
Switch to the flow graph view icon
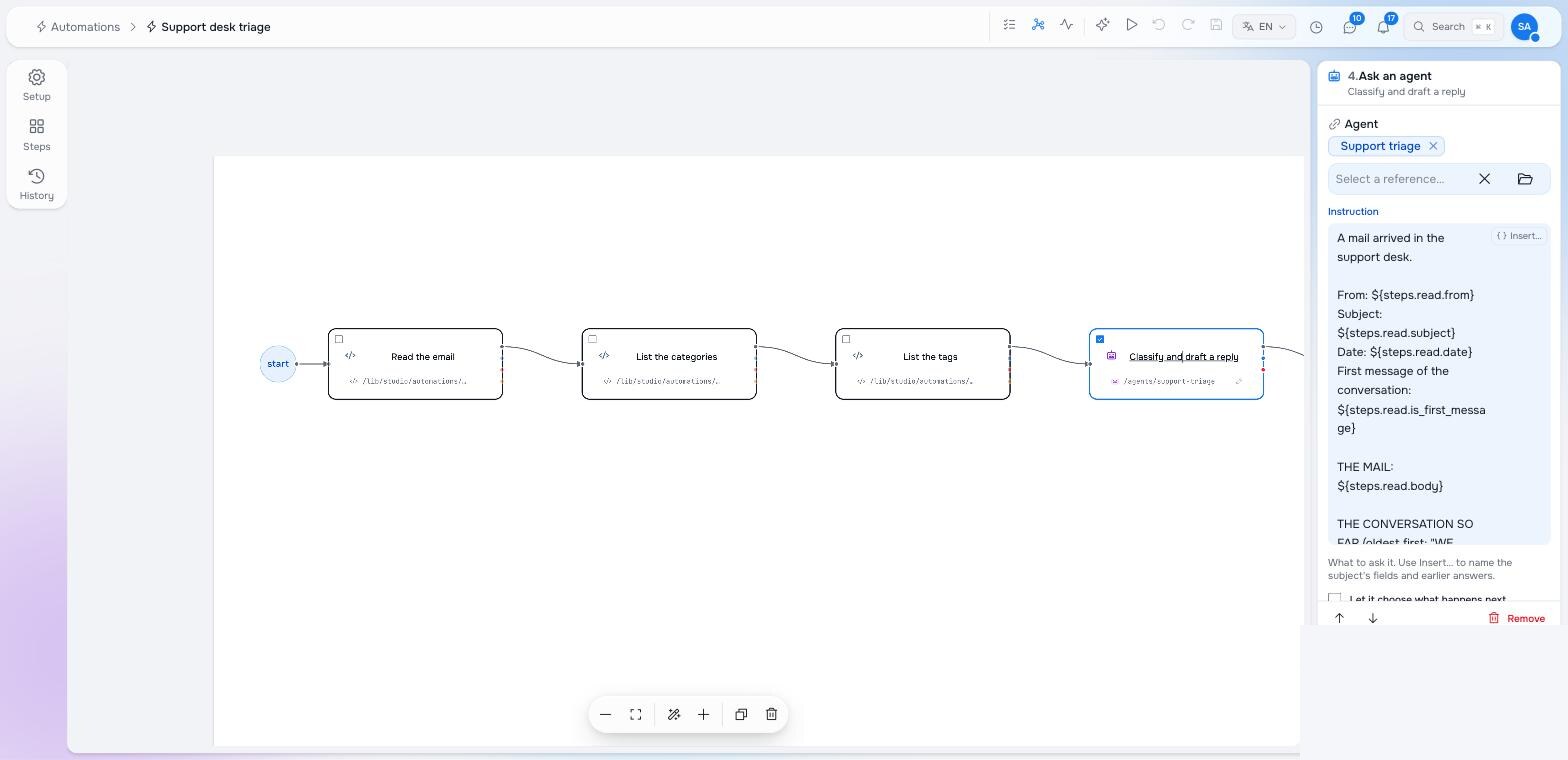(x=1038, y=25)
